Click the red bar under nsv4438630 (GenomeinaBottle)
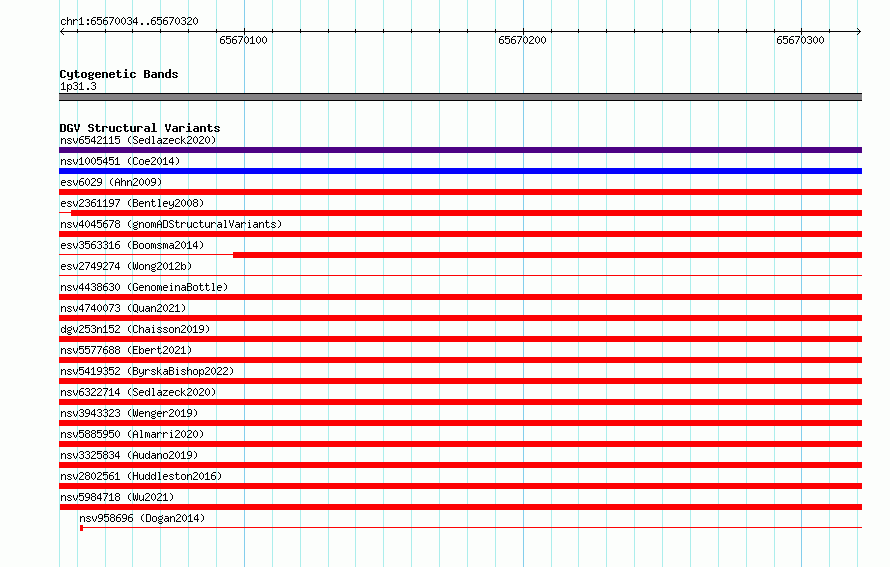The width and height of the screenshot is (890, 567). point(460,297)
